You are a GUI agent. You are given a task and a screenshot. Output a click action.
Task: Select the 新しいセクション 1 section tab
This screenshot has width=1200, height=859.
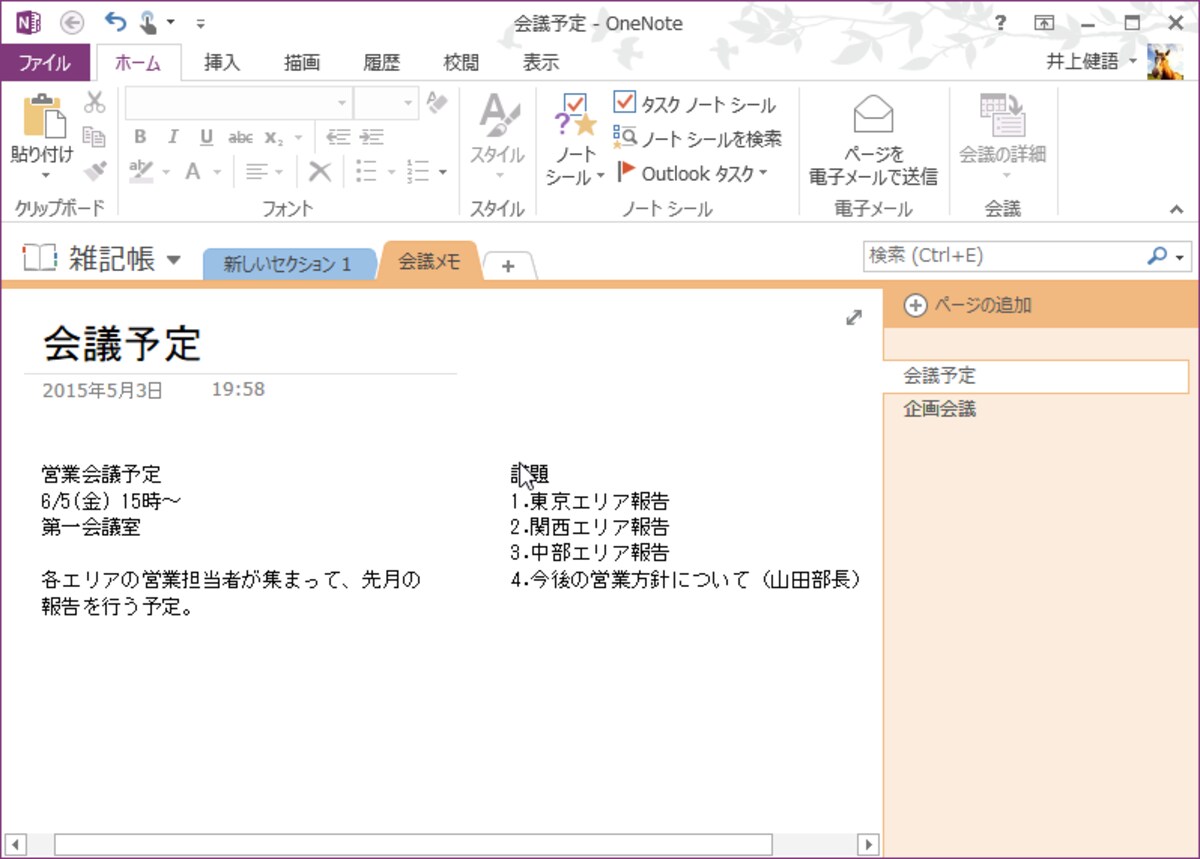click(287, 264)
